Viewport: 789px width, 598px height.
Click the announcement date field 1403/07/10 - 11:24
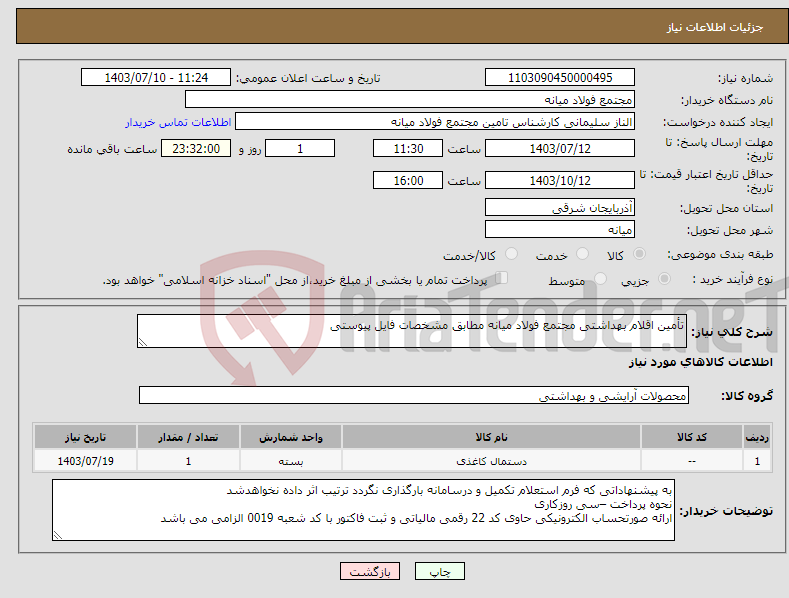[x=156, y=78]
